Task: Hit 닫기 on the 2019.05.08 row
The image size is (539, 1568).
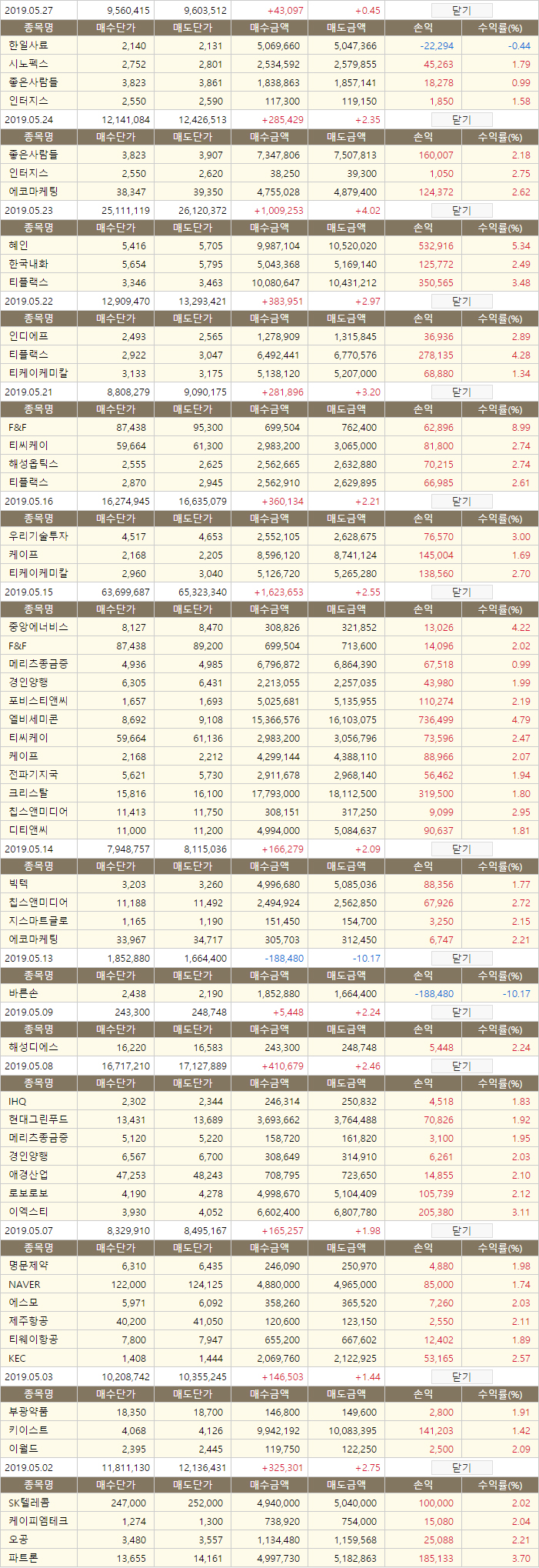Action: point(461,1066)
